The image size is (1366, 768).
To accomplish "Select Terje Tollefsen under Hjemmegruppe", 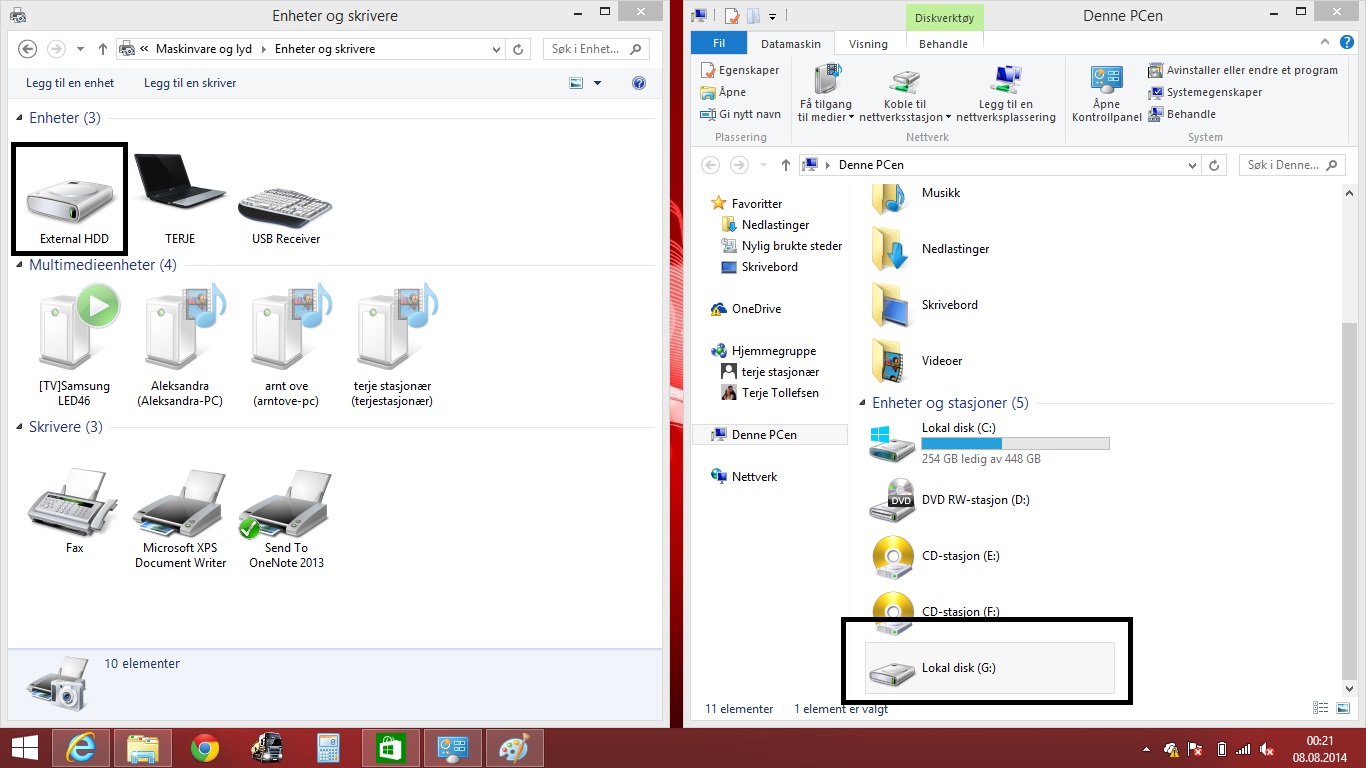I will click(x=779, y=393).
